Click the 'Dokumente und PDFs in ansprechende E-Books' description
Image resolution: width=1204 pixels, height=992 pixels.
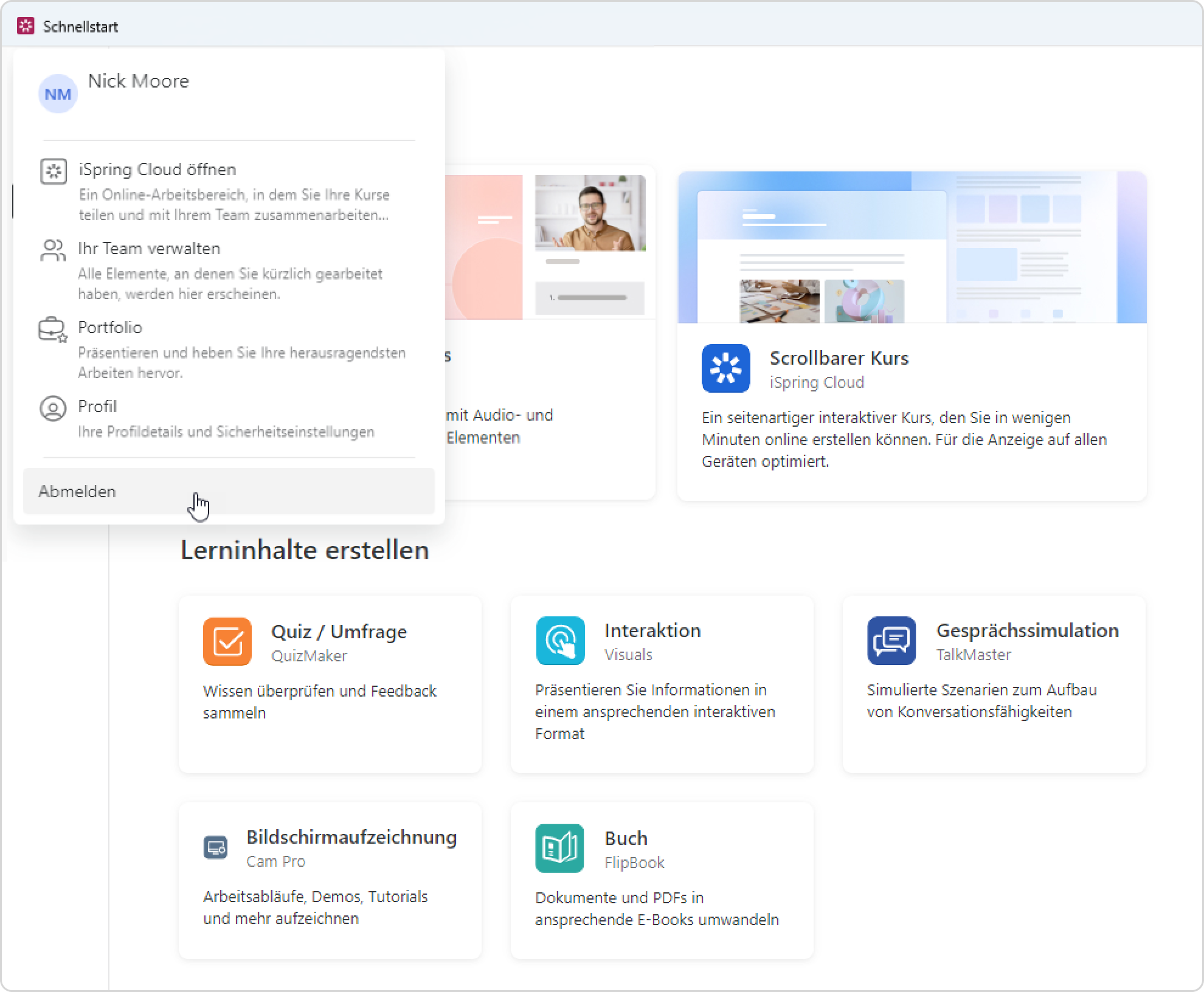point(657,908)
